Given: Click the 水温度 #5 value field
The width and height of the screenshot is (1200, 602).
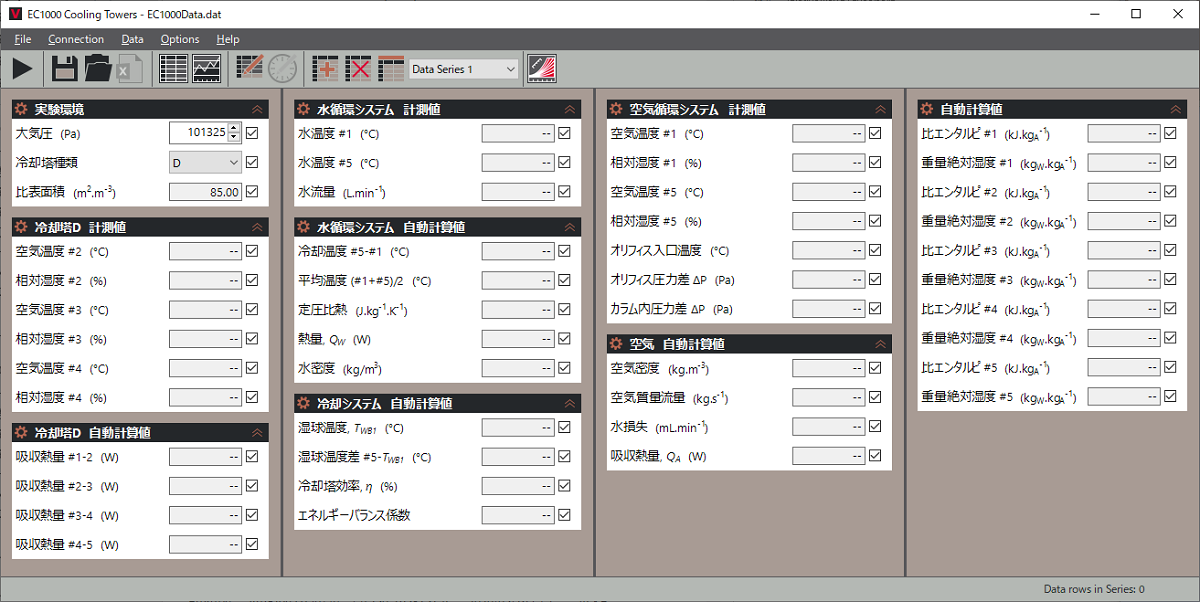Looking at the screenshot, I should [x=517, y=162].
